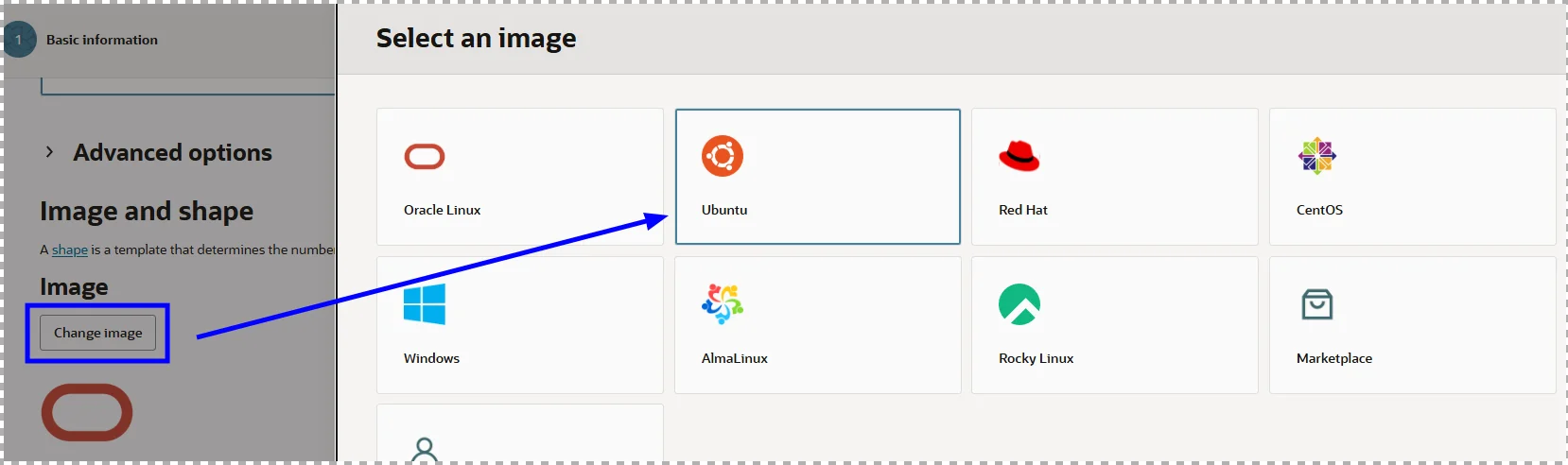Viewport: 1568px width, 465px height.
Task: Click the Select an image title
Action: pyautogui.click(x=476, y=38)
